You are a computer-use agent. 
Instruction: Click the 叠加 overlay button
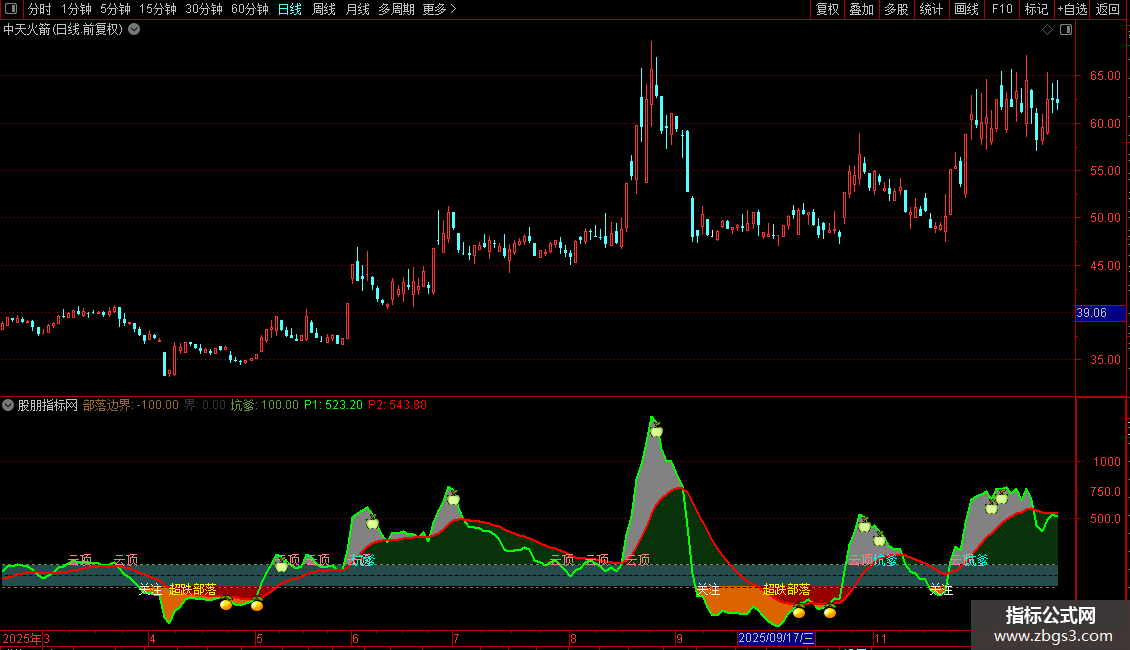(x=861, y=9)
